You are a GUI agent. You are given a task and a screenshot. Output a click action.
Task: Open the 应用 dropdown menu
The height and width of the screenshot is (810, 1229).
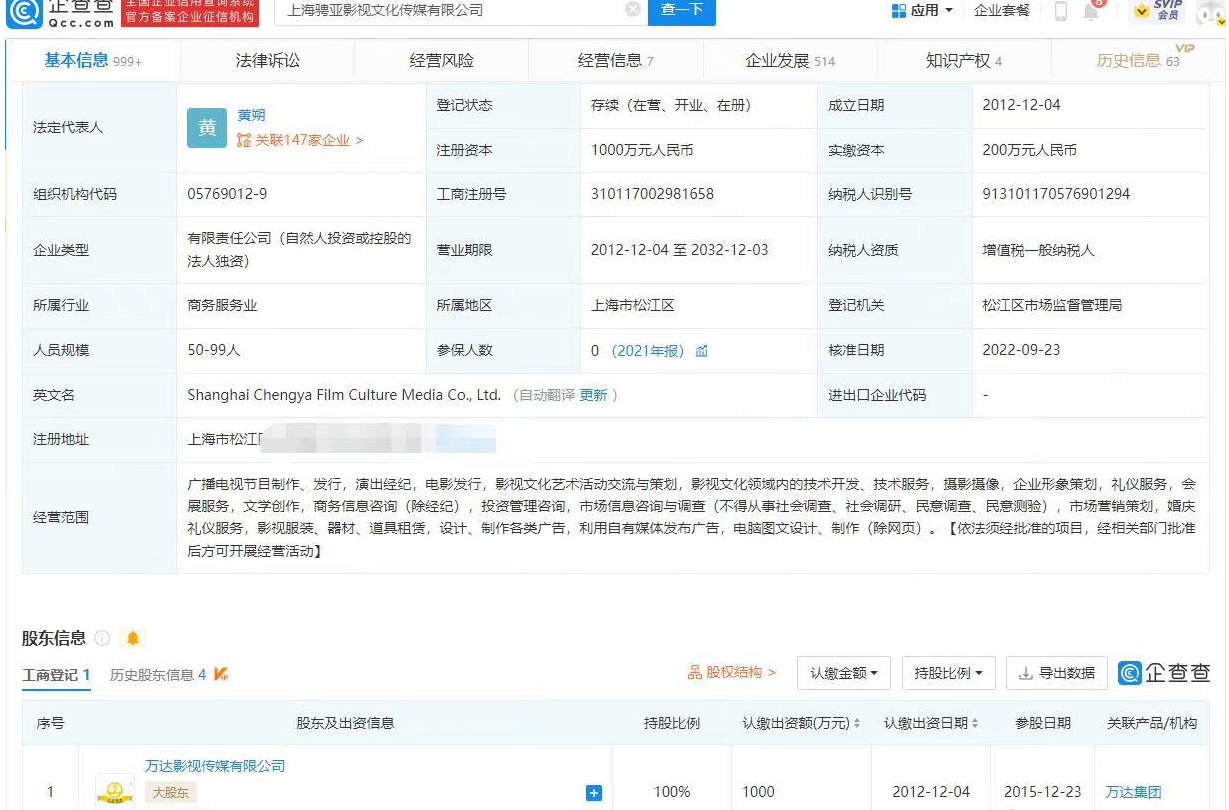pyautogui.click(x=922, y=12)
